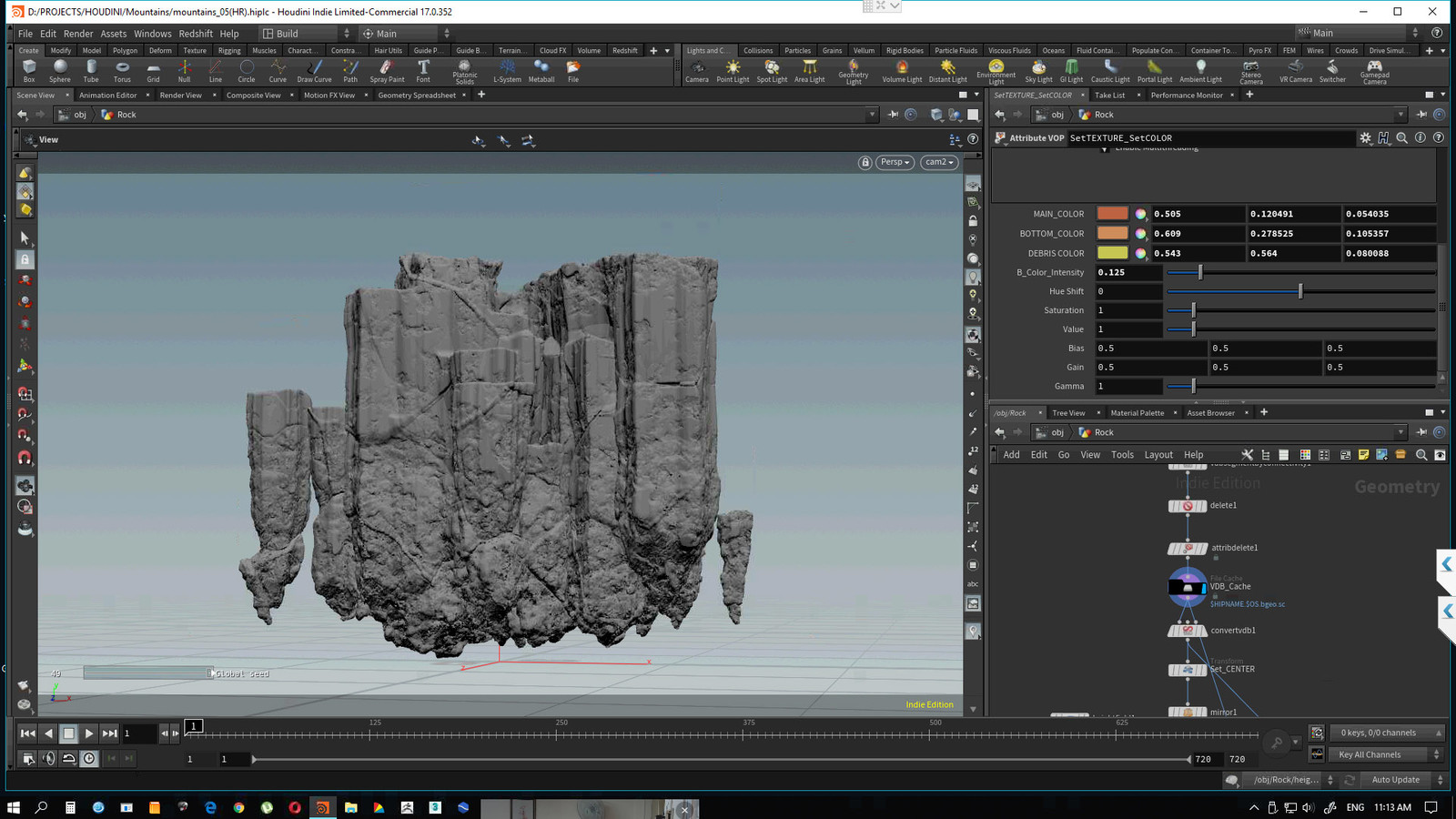Toggle the viewport camera lock icon

click(864, 162)
